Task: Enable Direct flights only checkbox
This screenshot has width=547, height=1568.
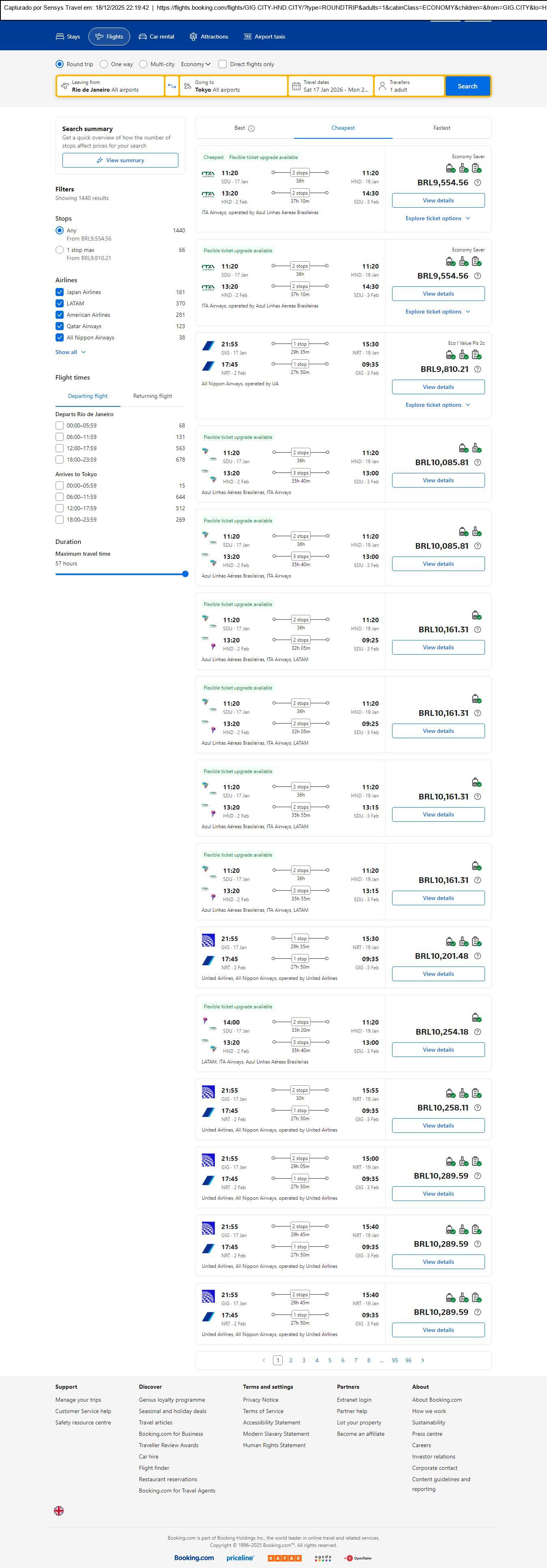Action: point(223,64)
